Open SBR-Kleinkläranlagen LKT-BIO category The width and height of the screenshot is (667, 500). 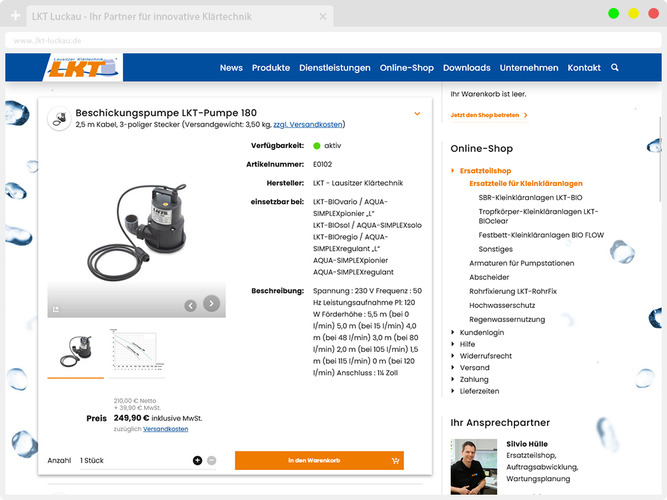(530, 197)
